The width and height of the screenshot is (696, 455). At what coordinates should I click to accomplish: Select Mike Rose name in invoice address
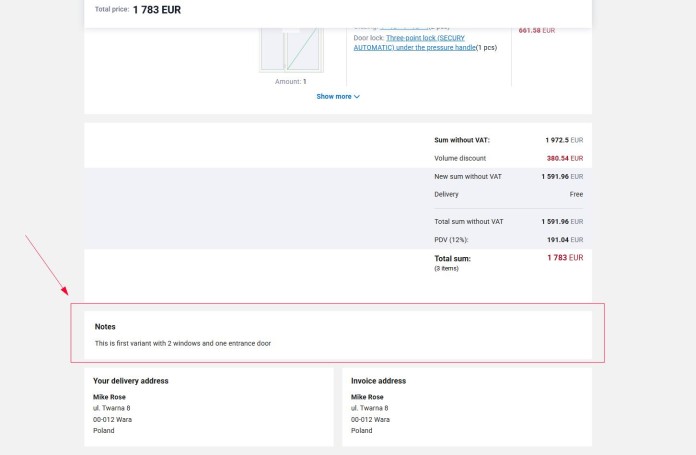[x=367, y=397]
